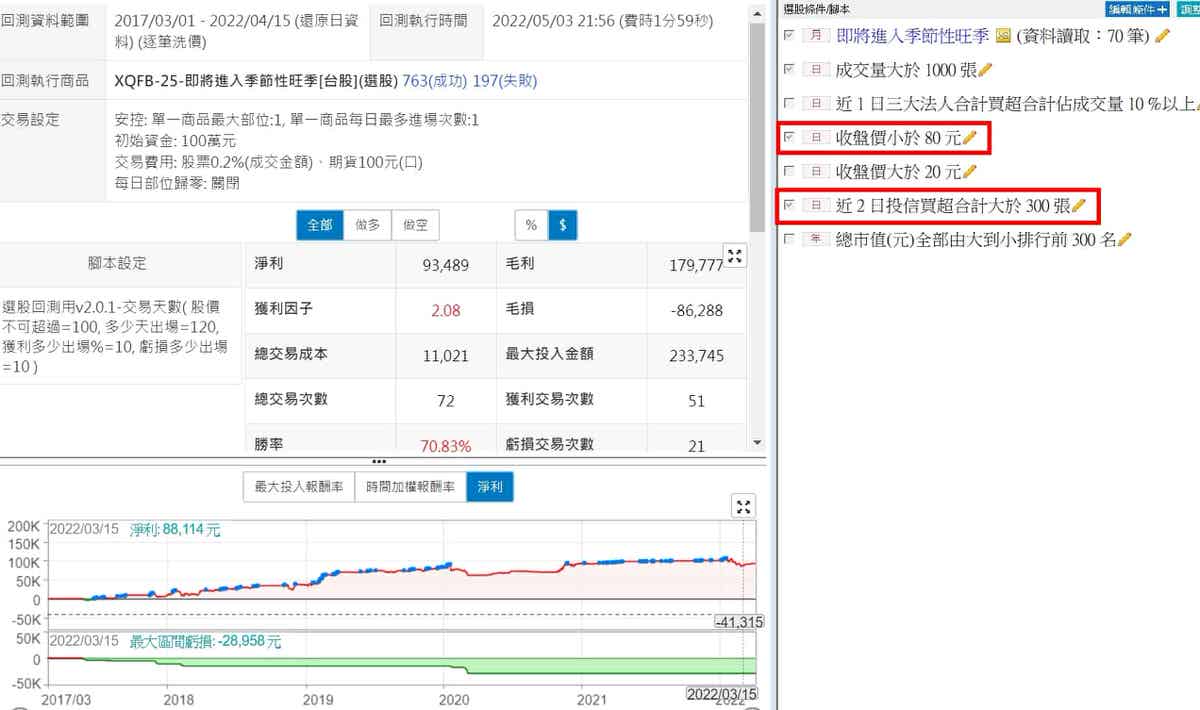Click the 編輯條件 button
1200x710 pixels.
click(1137, 9)
